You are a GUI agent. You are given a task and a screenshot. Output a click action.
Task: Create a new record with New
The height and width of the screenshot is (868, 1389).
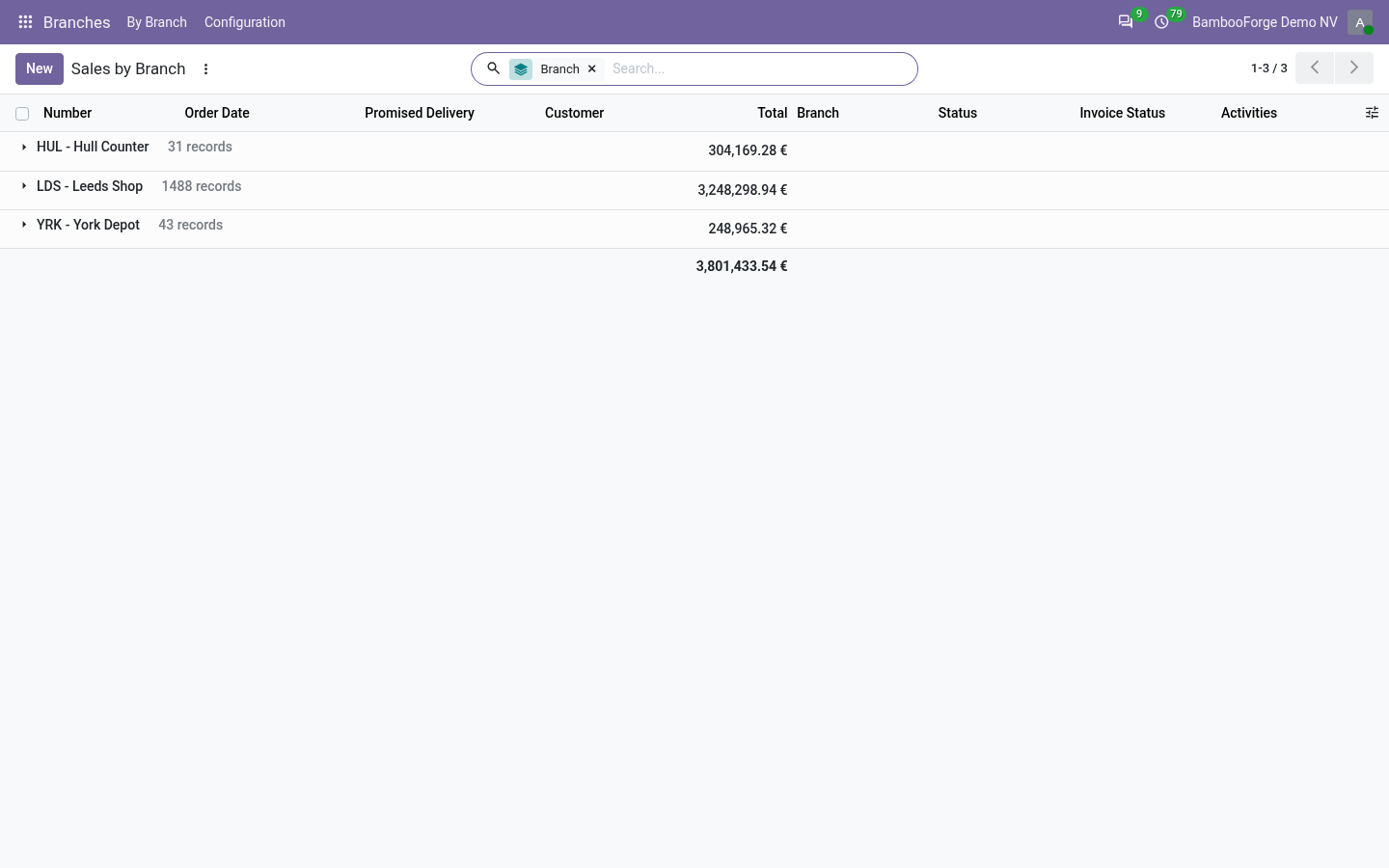pos(40,68)
